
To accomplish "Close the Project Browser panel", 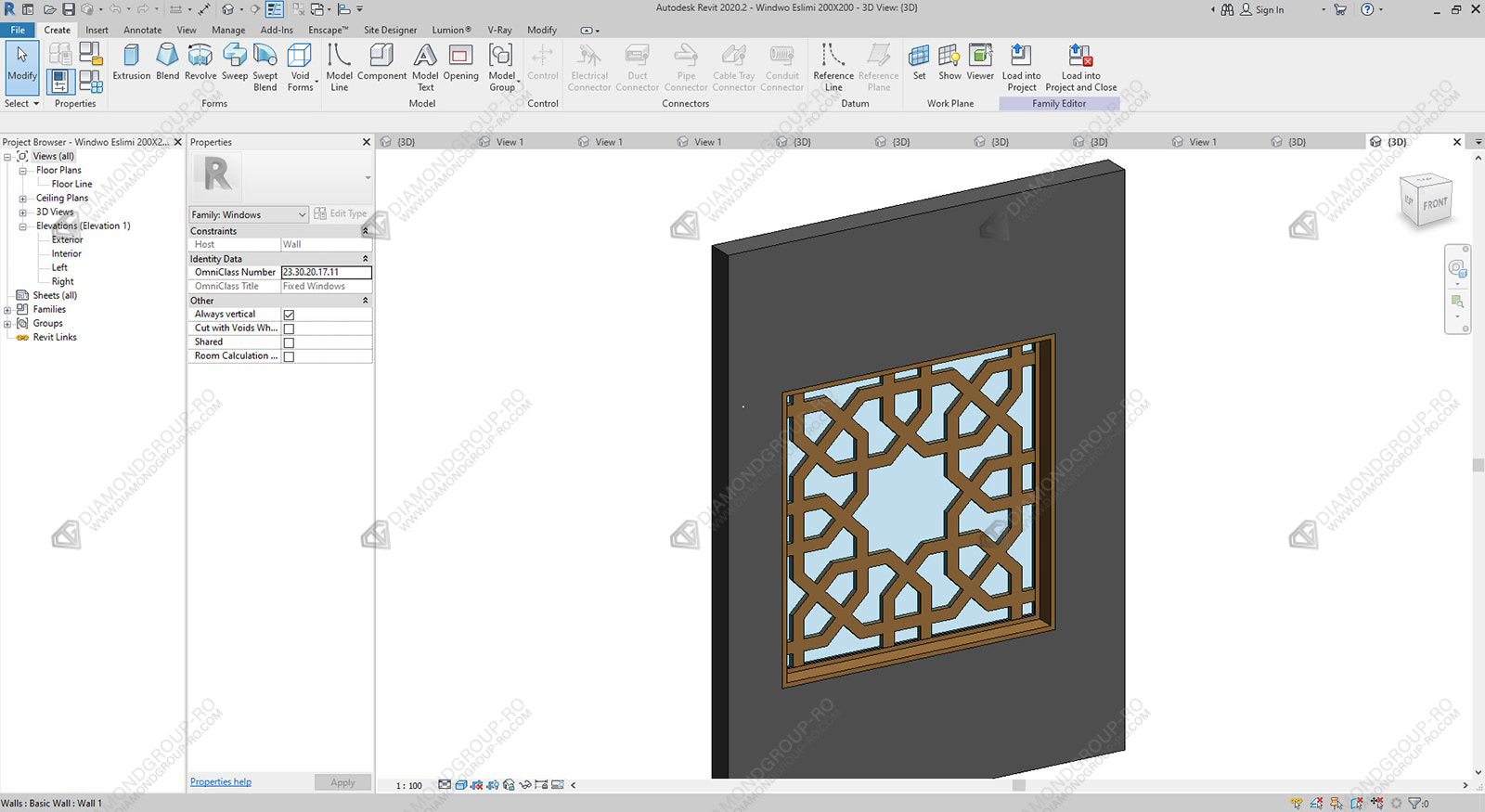I will (x=178, y=142).
